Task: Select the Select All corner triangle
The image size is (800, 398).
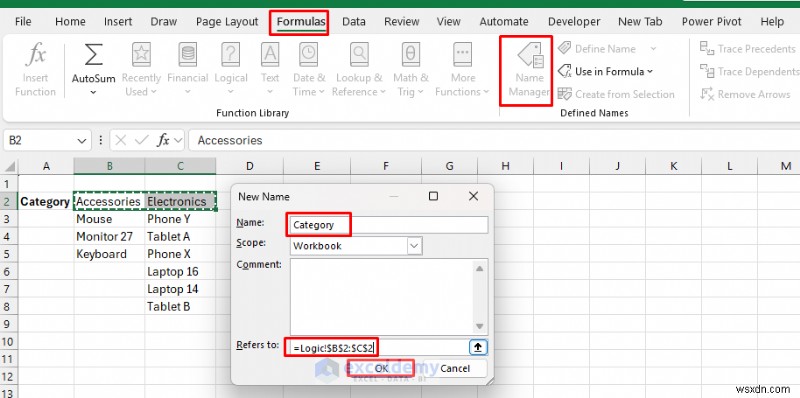Action: click(x=10, y=166)
